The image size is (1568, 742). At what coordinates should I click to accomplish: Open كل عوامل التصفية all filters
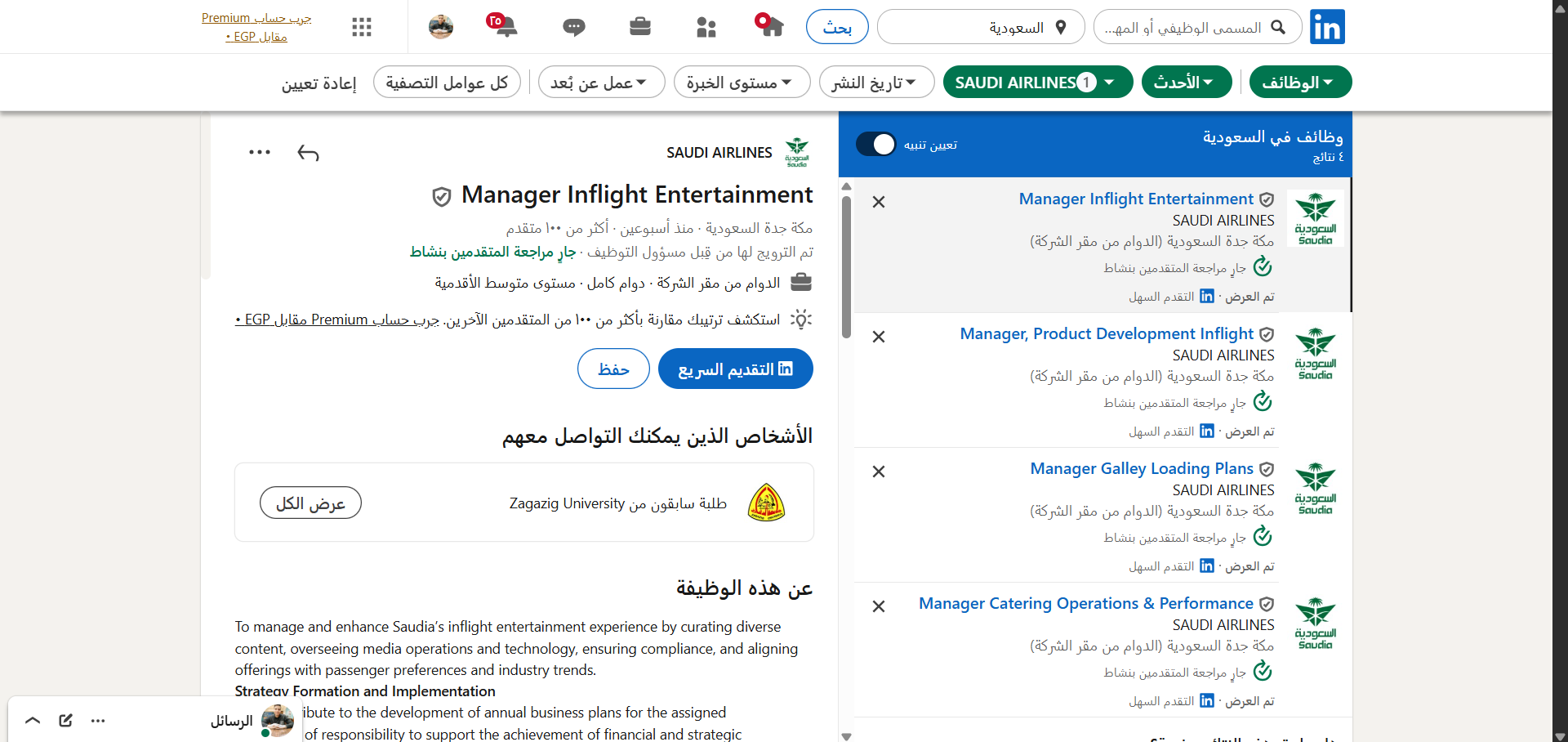[447, 83]
